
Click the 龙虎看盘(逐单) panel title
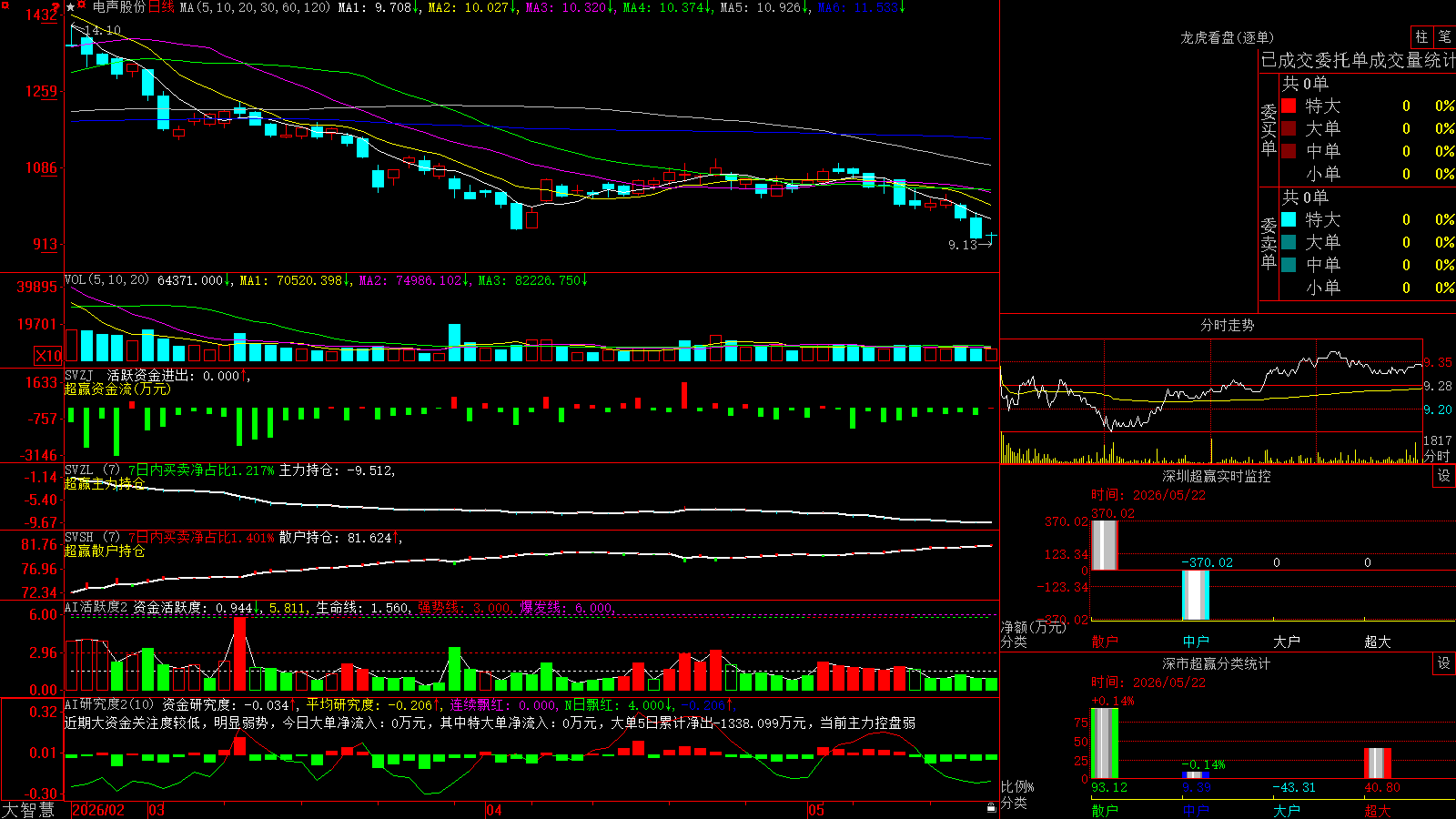[1227, 37]
